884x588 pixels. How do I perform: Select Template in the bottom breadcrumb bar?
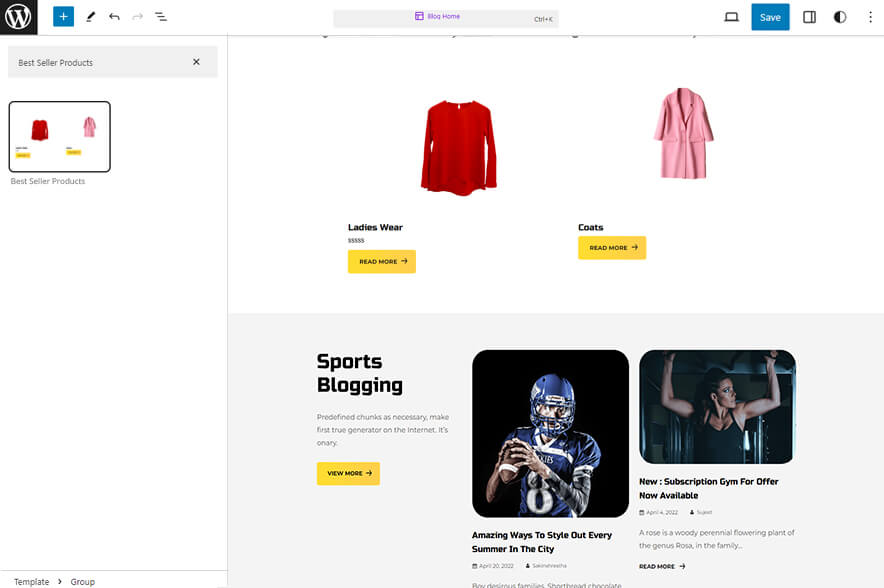(30, 581)
